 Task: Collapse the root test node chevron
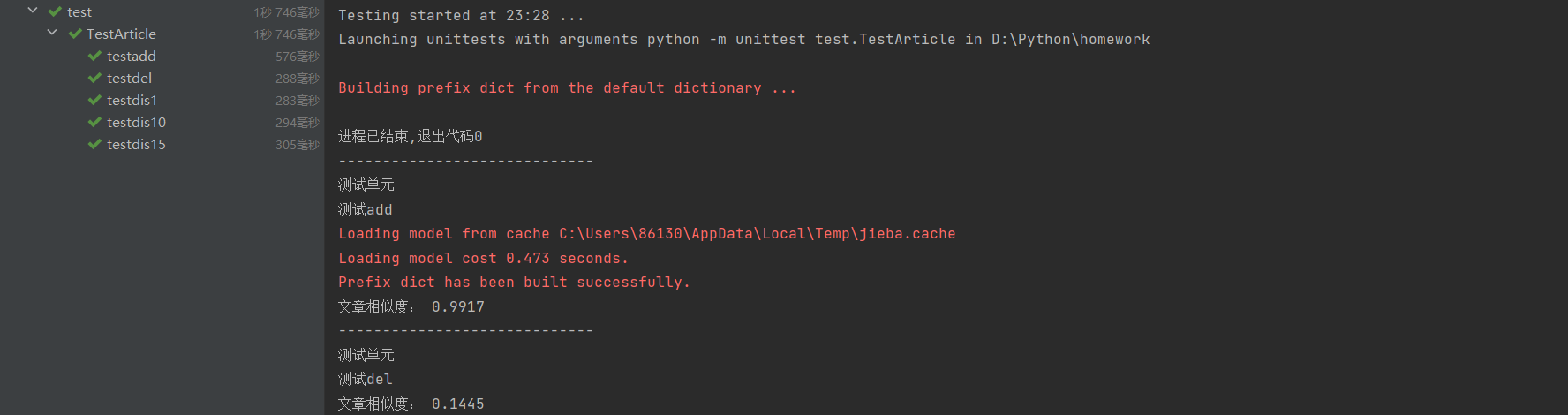33,11
